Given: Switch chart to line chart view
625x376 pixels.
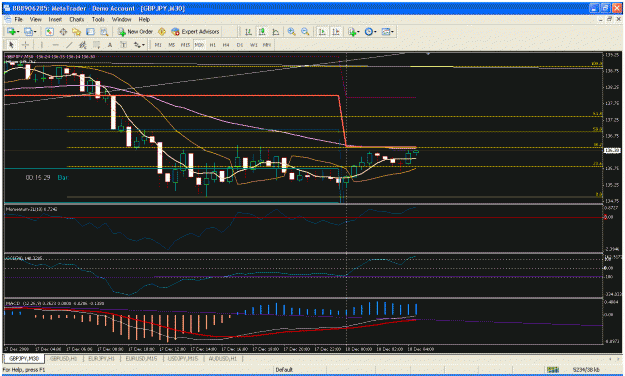Looking at the screenshot, I should pyautogui.click(x=275, y=31).
